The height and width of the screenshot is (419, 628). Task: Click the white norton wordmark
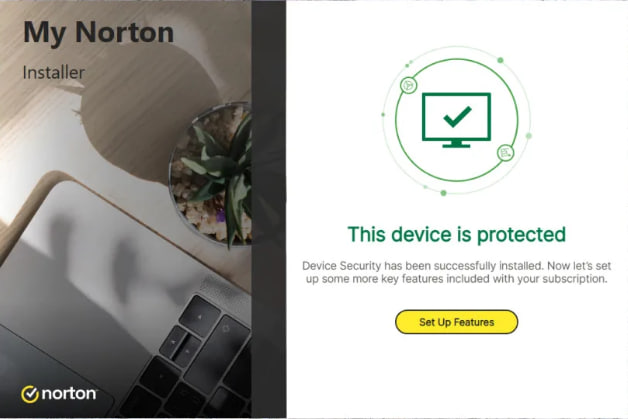69,394
